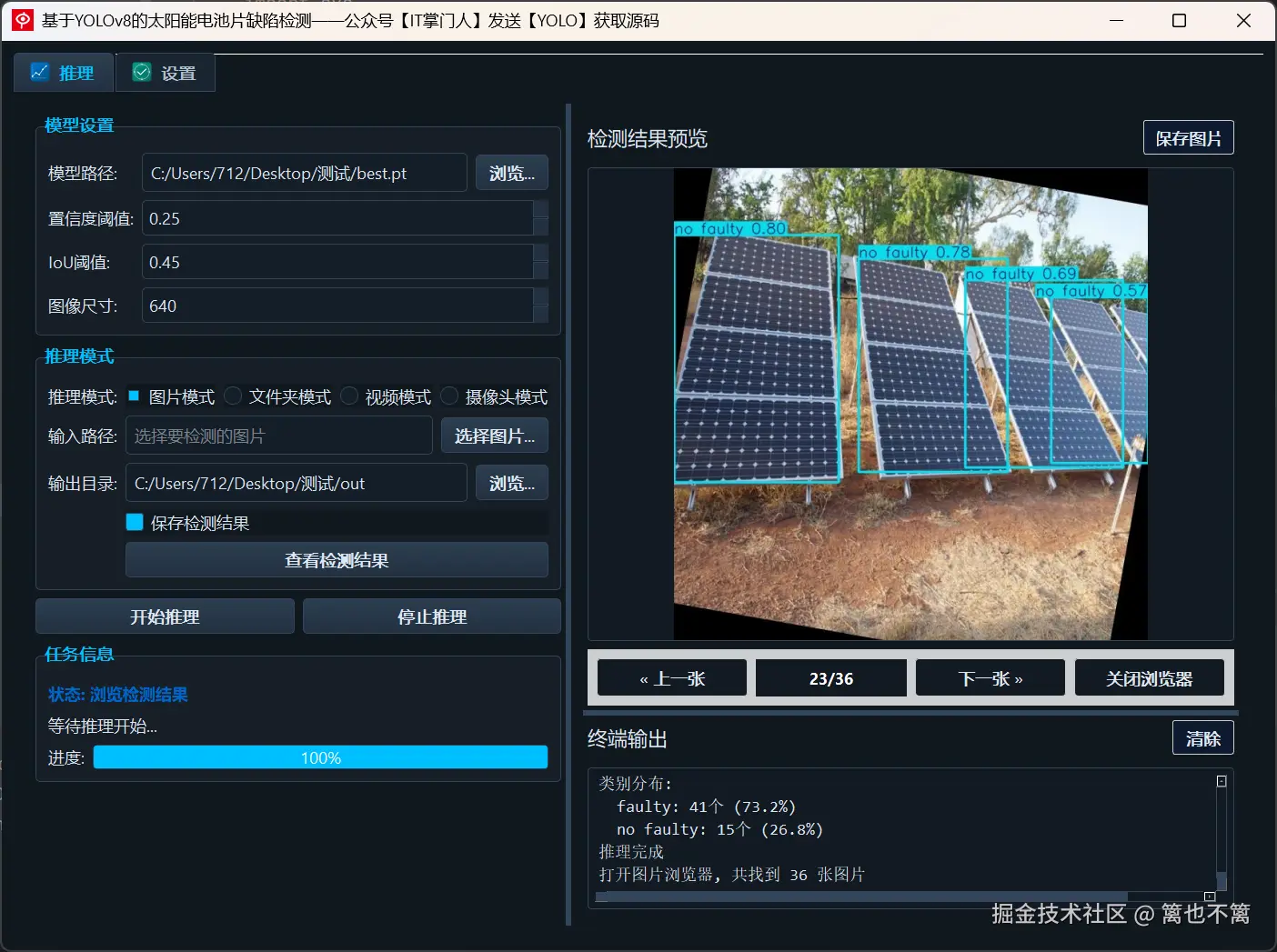Viewport: 1277px width, 952px height.
Task: Decrease IoU阈值 with down stepper
Action: [540, 271]
